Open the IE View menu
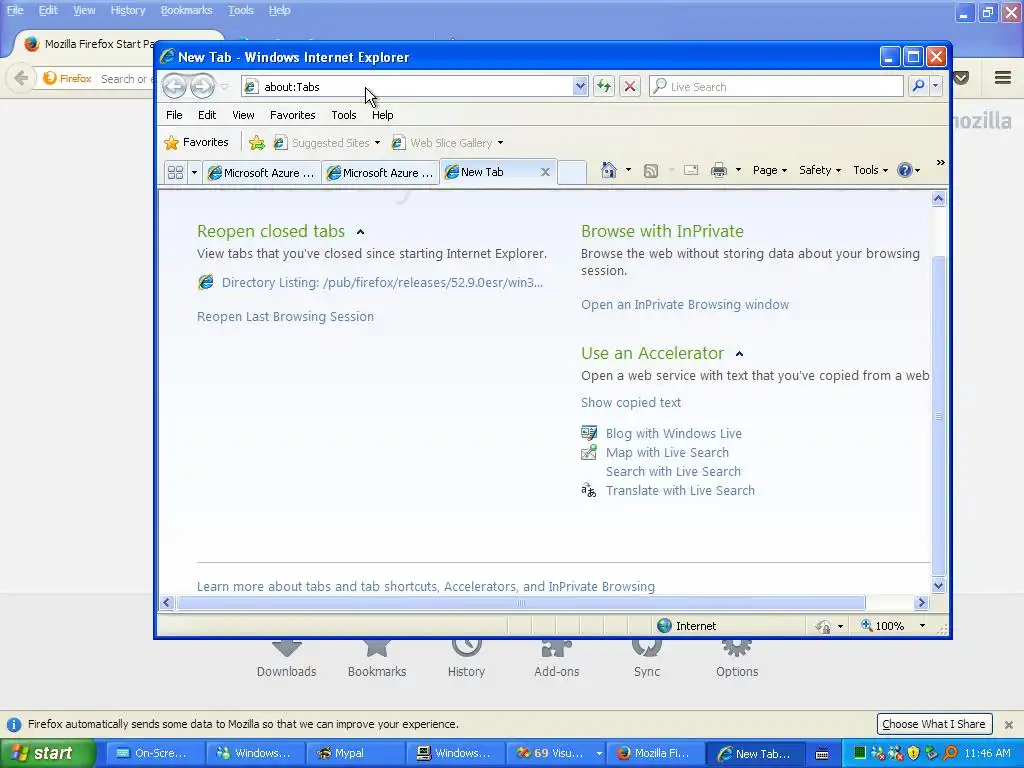The image size is (1024, 768). (x=243, y=115)
